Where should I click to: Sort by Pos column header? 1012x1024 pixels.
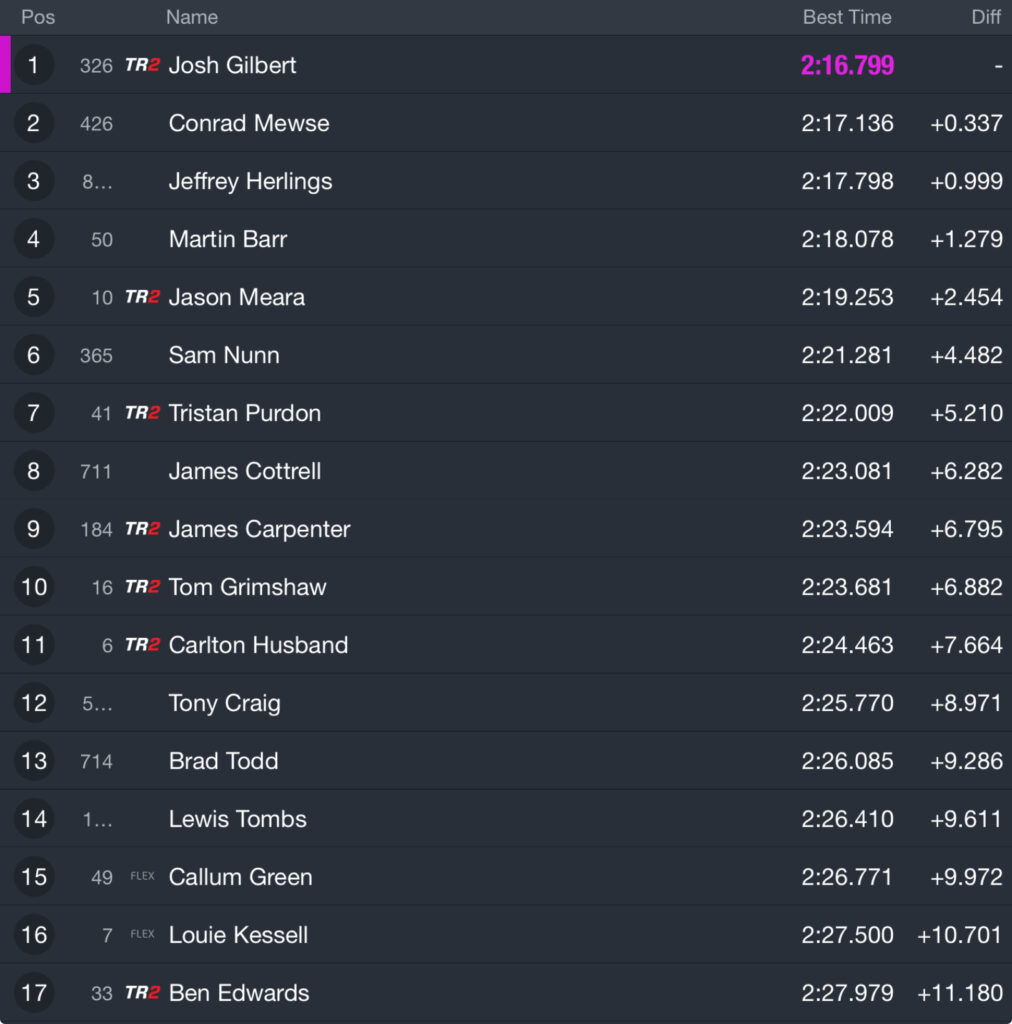(38, 17)
